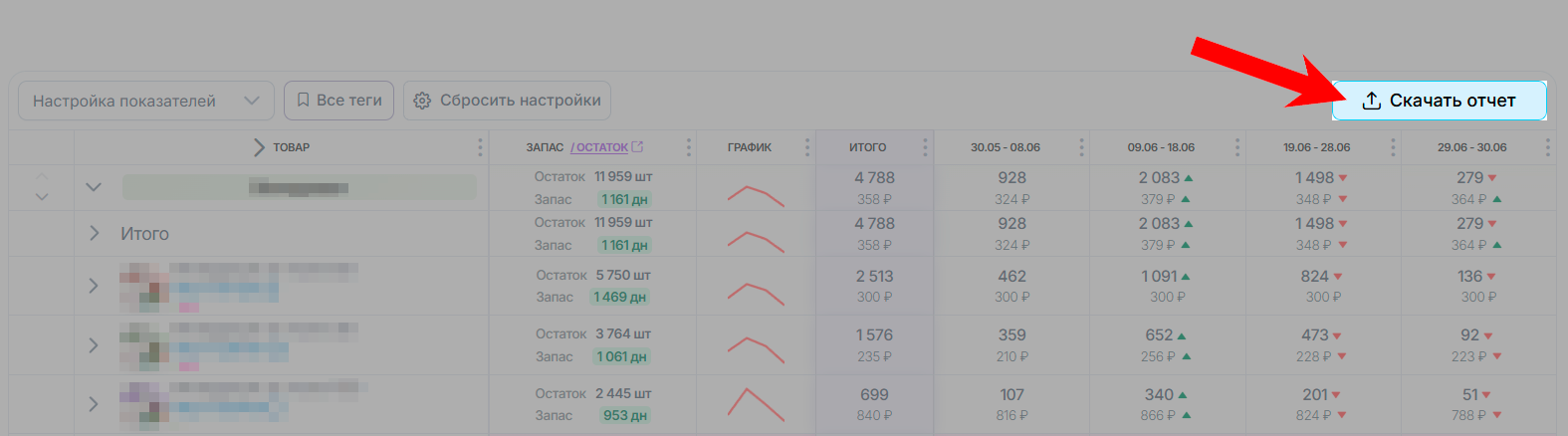Select the Остаток 3 764 шт value
Image resolution: width=1568 pixels, height=436 pixels.
tap(623, 333)
